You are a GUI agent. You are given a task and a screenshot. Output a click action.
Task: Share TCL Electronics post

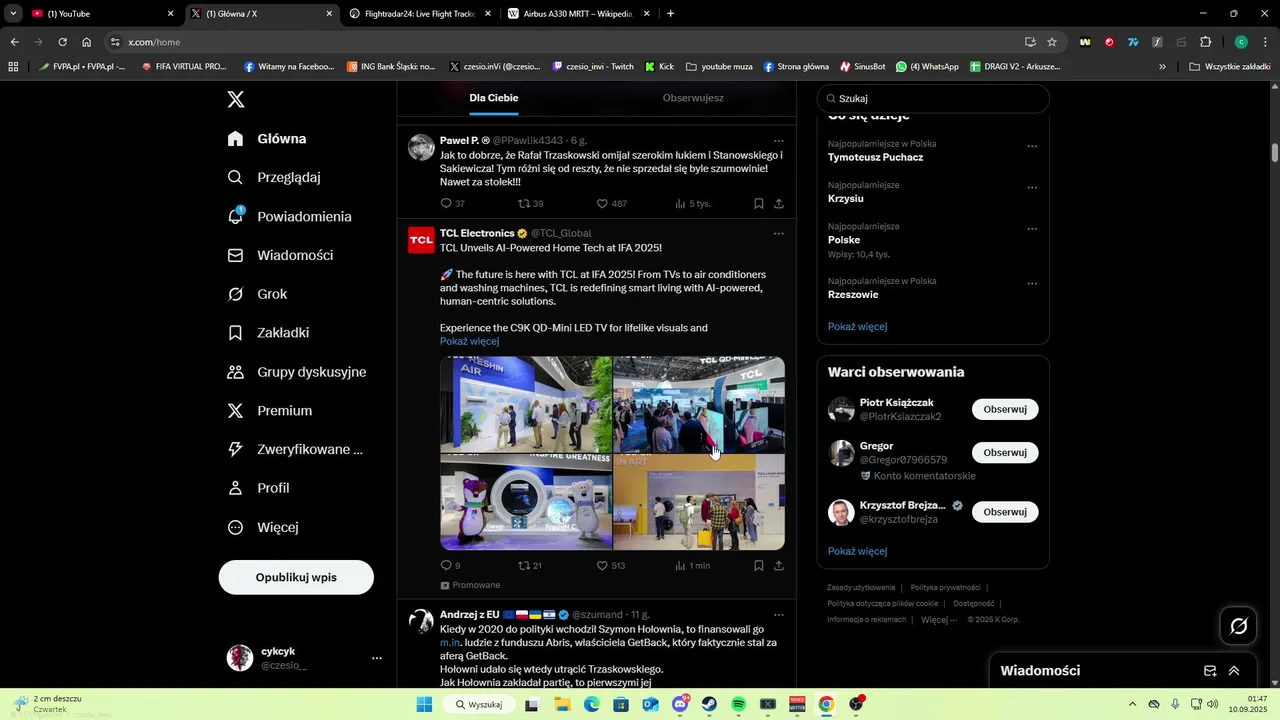click(x=779, y=565)
